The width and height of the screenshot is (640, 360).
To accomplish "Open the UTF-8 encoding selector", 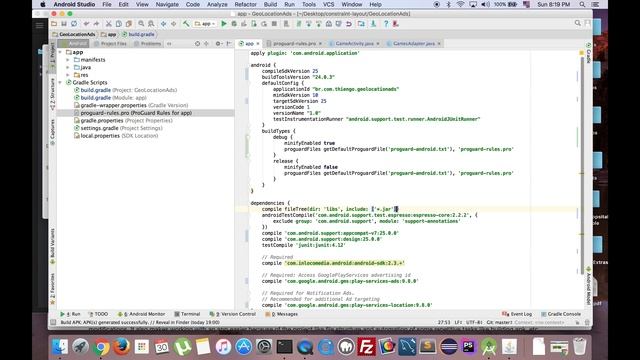I will pos(475,322).
